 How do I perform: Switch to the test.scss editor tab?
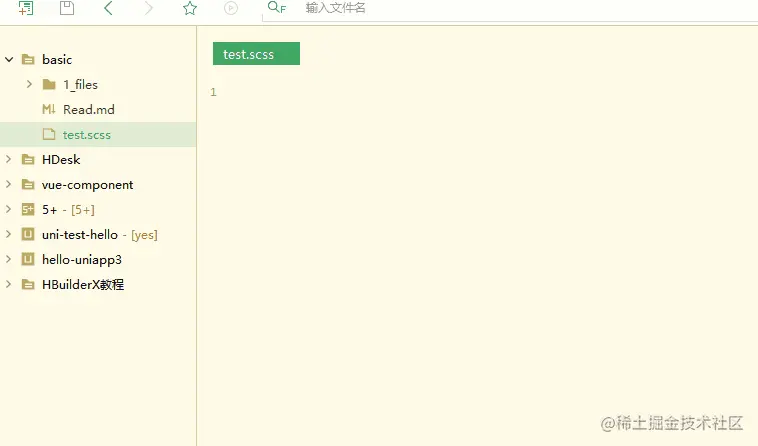tap(256, 54)
